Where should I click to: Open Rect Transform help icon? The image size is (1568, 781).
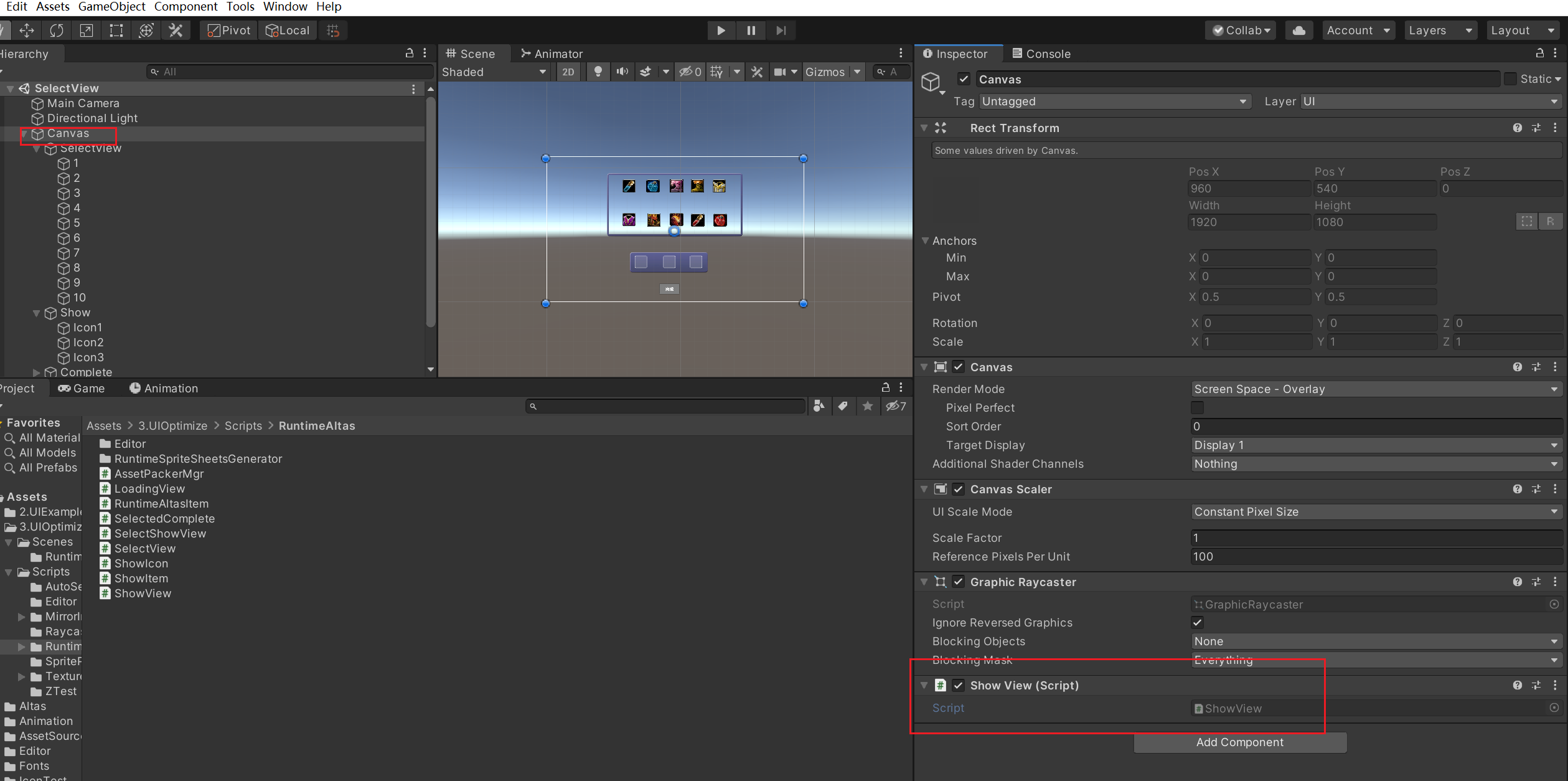(x=1517, y=128)
